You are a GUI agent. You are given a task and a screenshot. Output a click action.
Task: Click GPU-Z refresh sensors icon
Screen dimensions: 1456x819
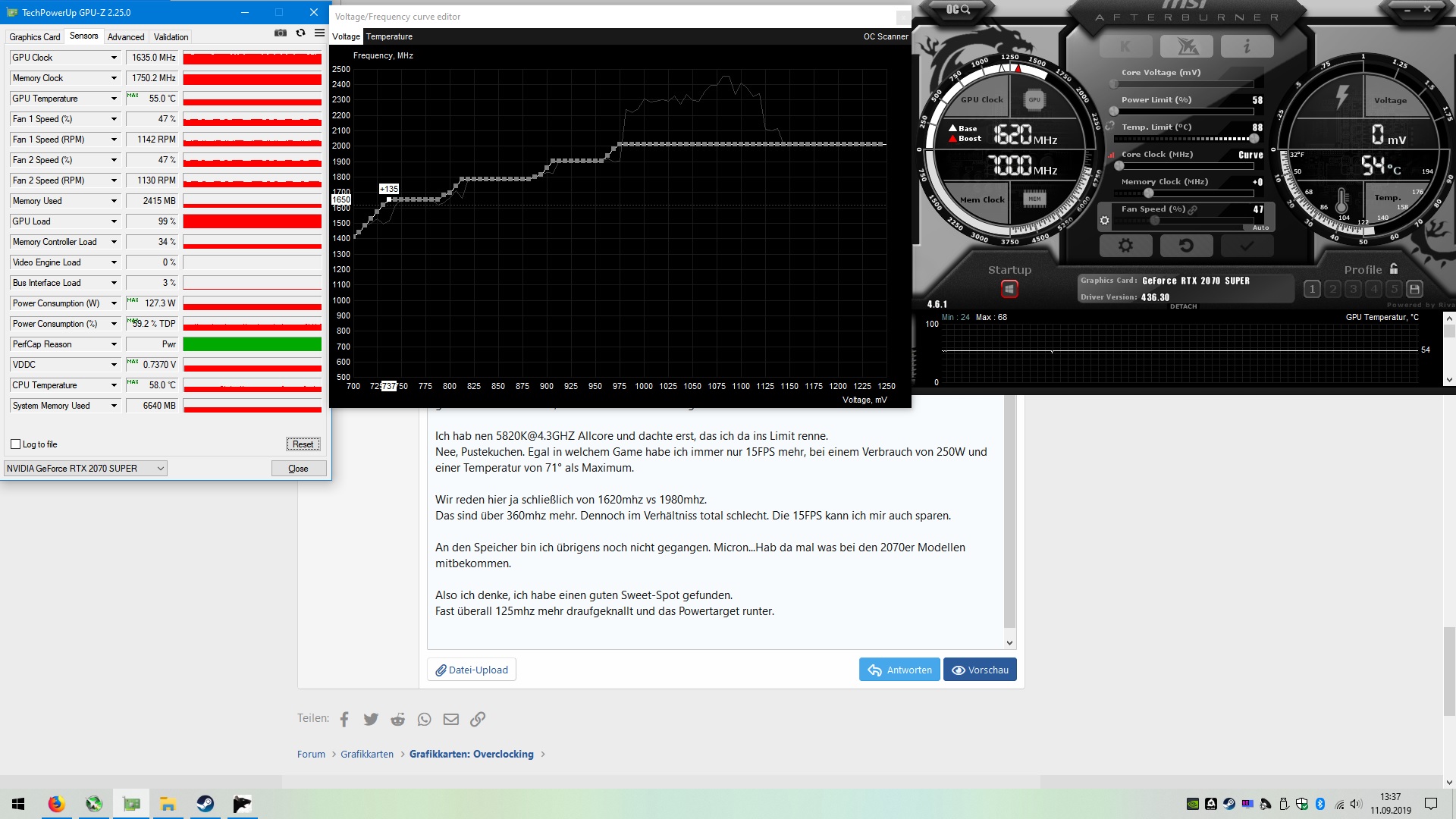[300, 33]
